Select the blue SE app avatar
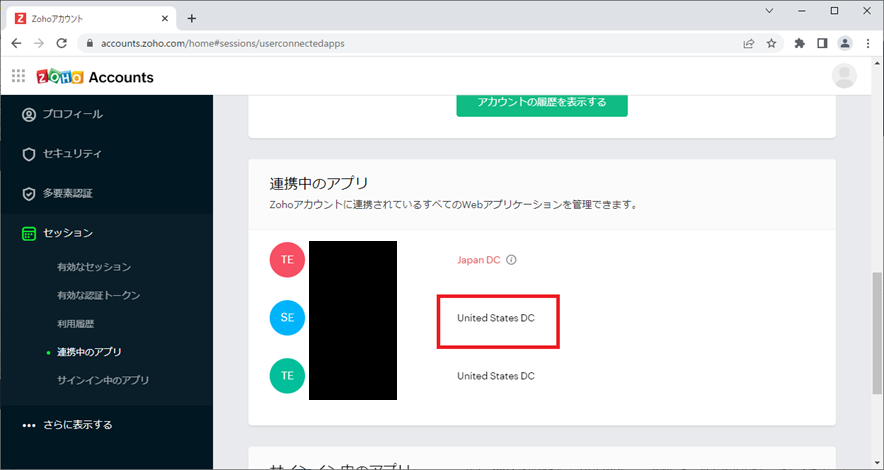884x470 pixels. (287, 318)
